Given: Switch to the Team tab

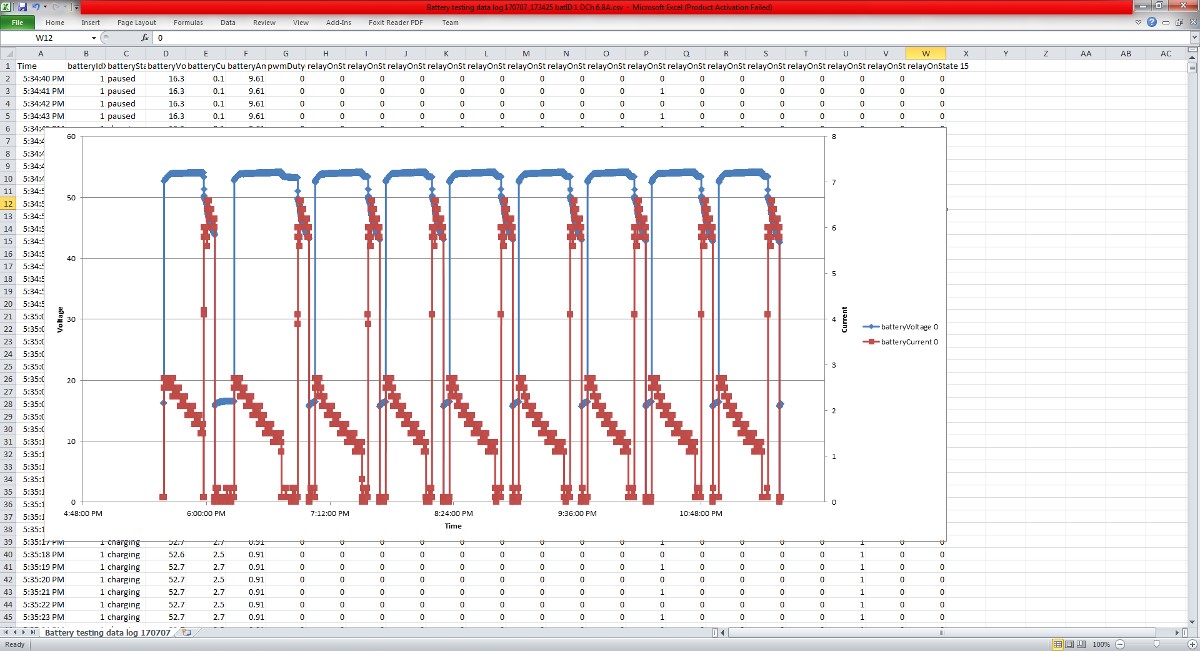Looking at the screenshot, I should (450, 22).
